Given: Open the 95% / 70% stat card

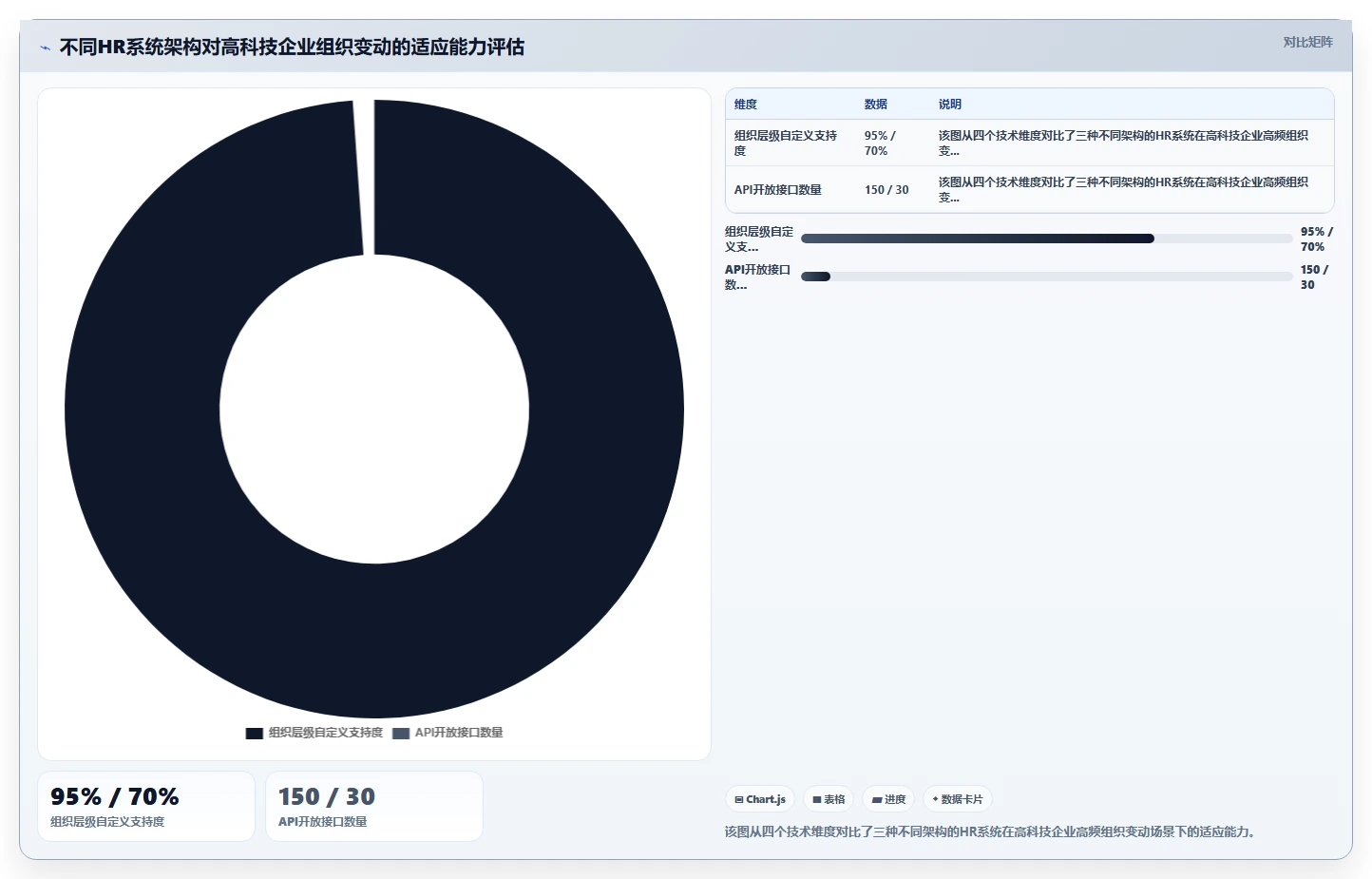Looking at the screenshot, I should [146, 806].
